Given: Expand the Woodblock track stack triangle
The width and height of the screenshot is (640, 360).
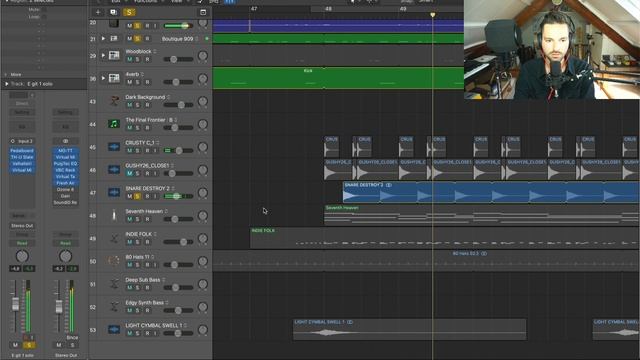Looking at the screenshot, I should click(103, 55).
